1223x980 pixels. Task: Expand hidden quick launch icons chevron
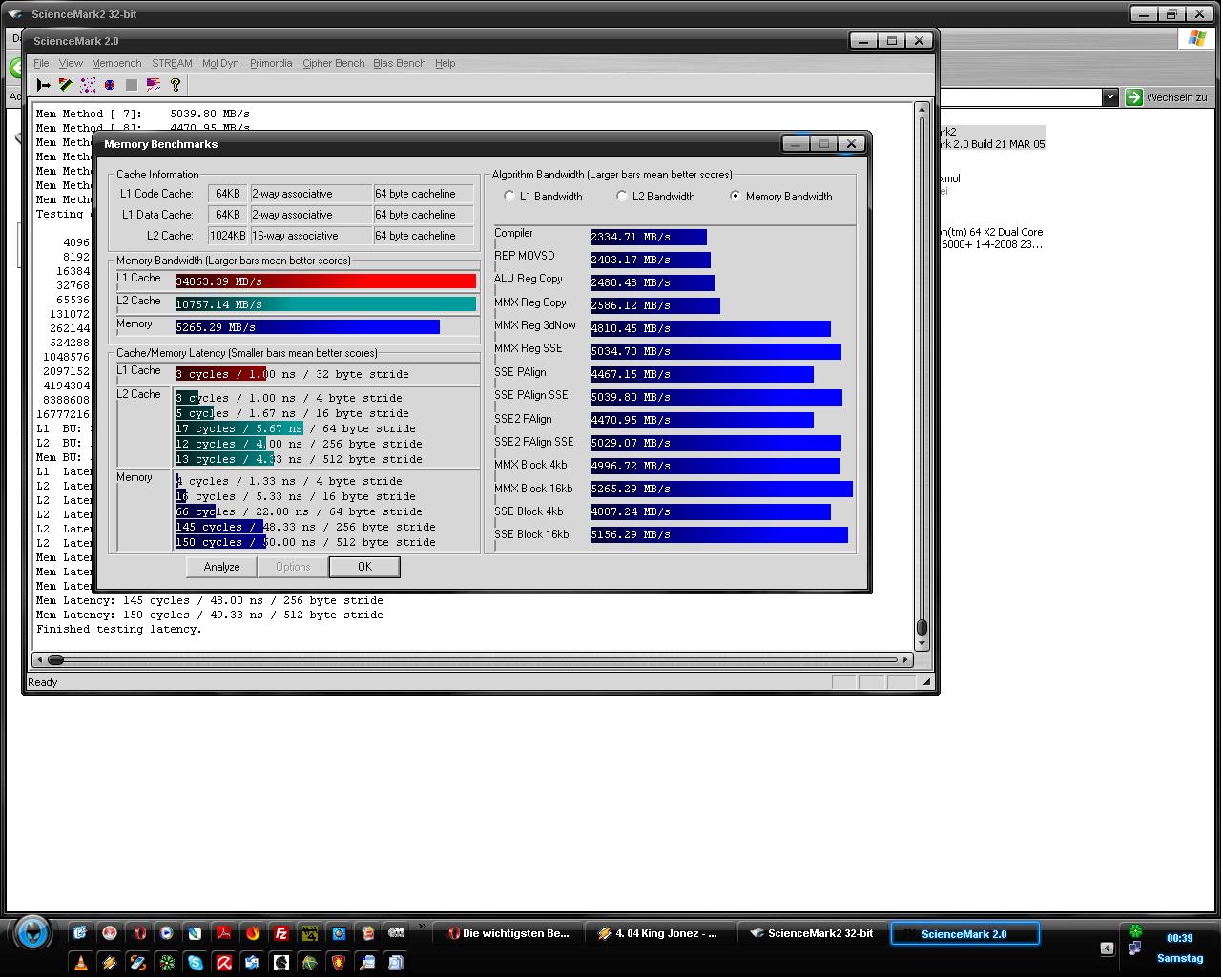pos(423,926)
